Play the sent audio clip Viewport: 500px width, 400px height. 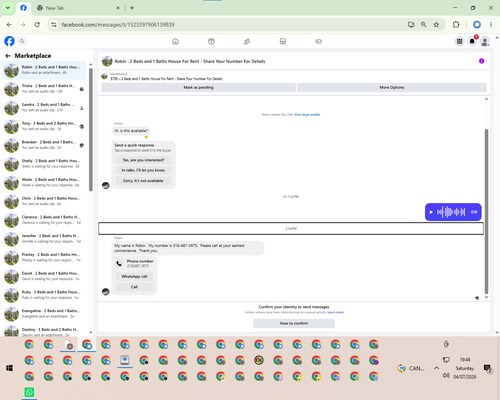pyautogui.click(x=431, y=212)
